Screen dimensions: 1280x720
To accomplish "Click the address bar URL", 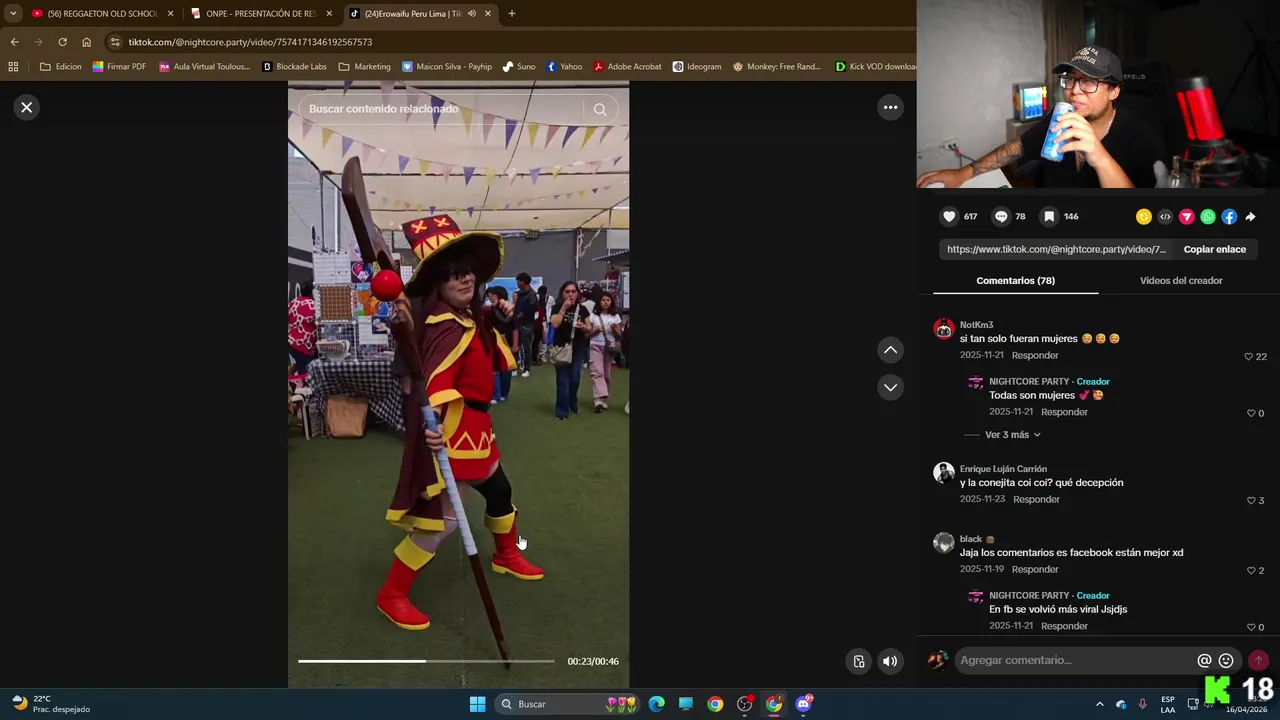I will pyautogui.click(x=250, y=42).
